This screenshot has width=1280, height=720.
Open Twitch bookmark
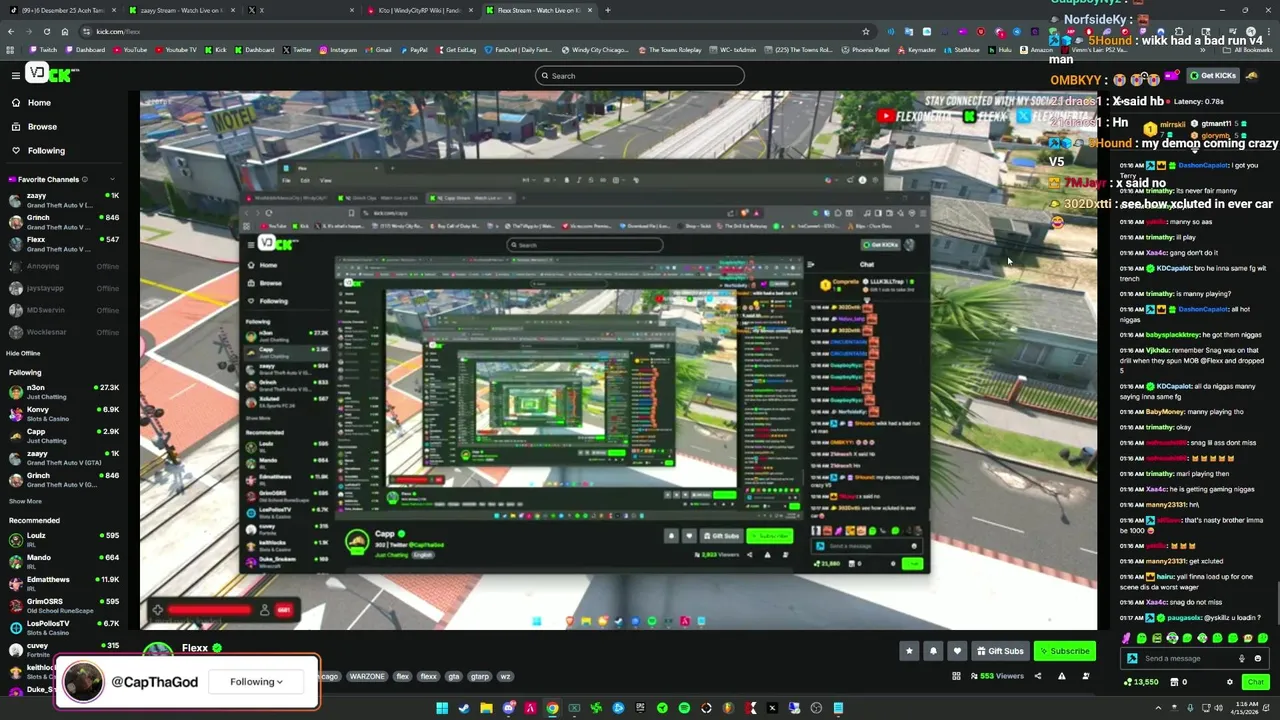(44, 49)
